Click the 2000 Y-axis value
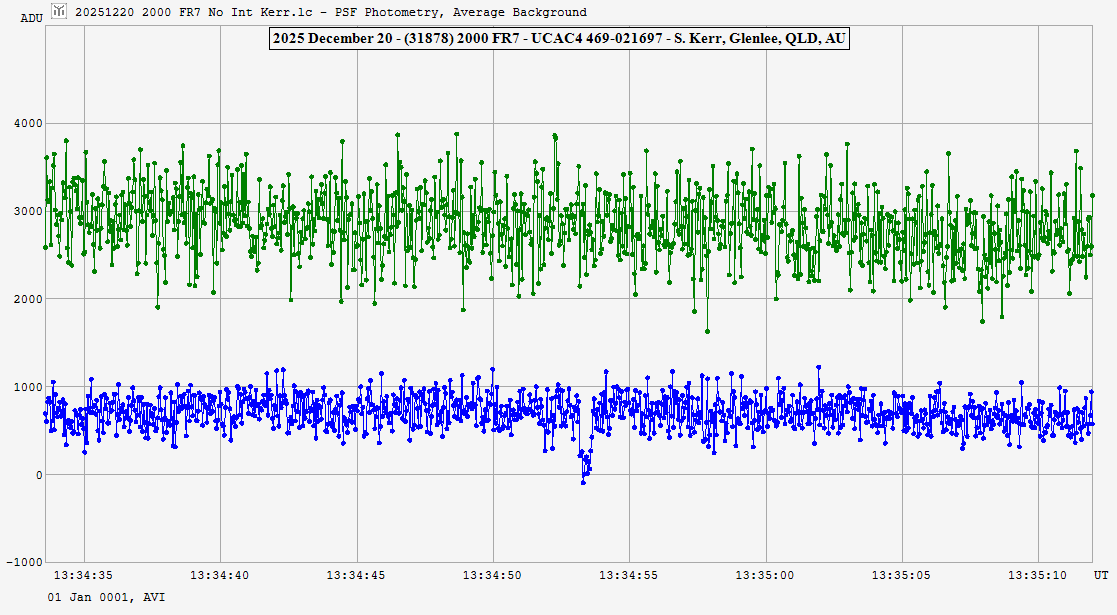The width and height of the screenshot is (1117, 615). pyautogui.click(x=27, y=299)
